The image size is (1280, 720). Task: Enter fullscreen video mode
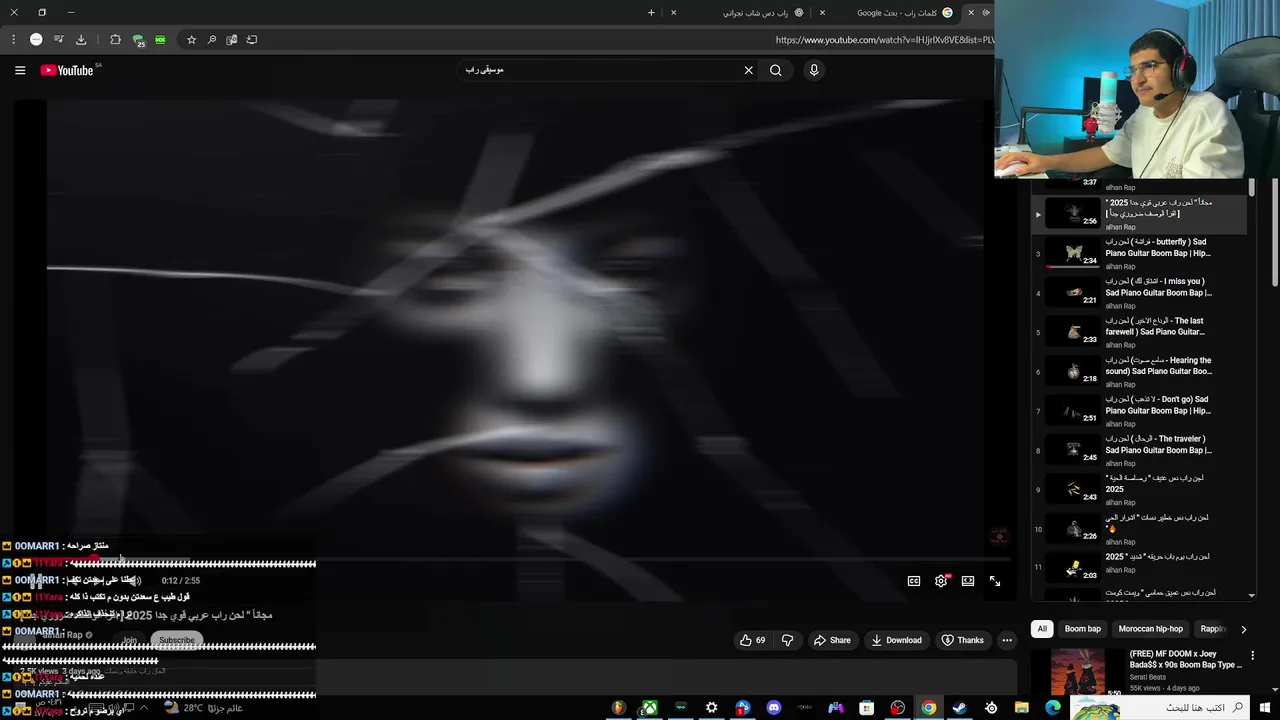pyautogui.click(x=995, y=581)
